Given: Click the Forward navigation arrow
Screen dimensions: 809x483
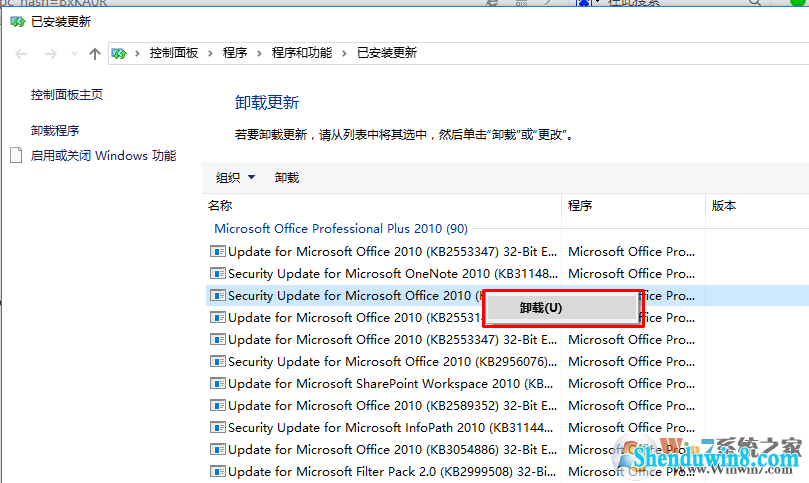Looking at the screenshot, I should point(51,54).
